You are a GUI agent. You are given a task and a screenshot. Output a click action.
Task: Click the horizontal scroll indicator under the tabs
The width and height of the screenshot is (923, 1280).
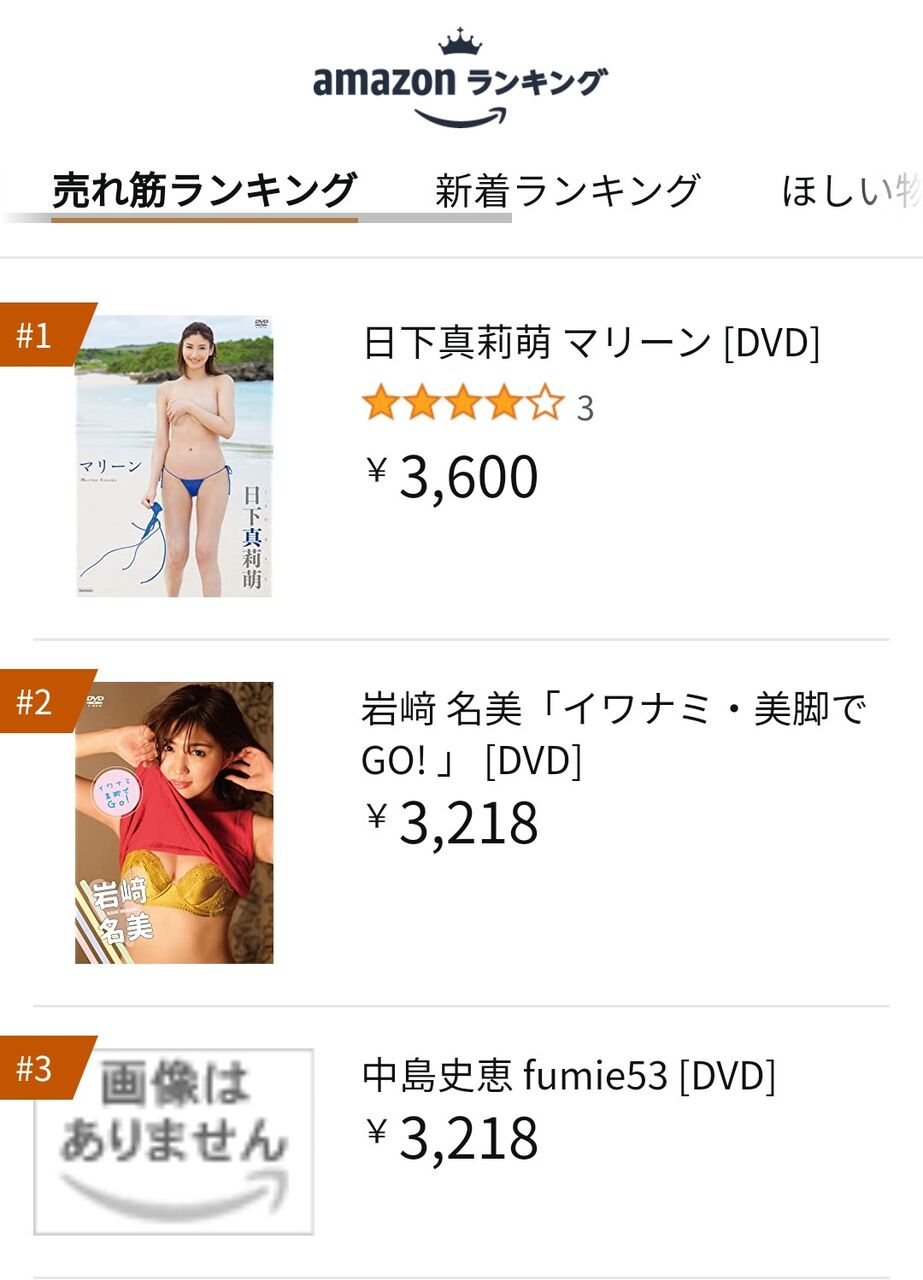tap(256, 218)
